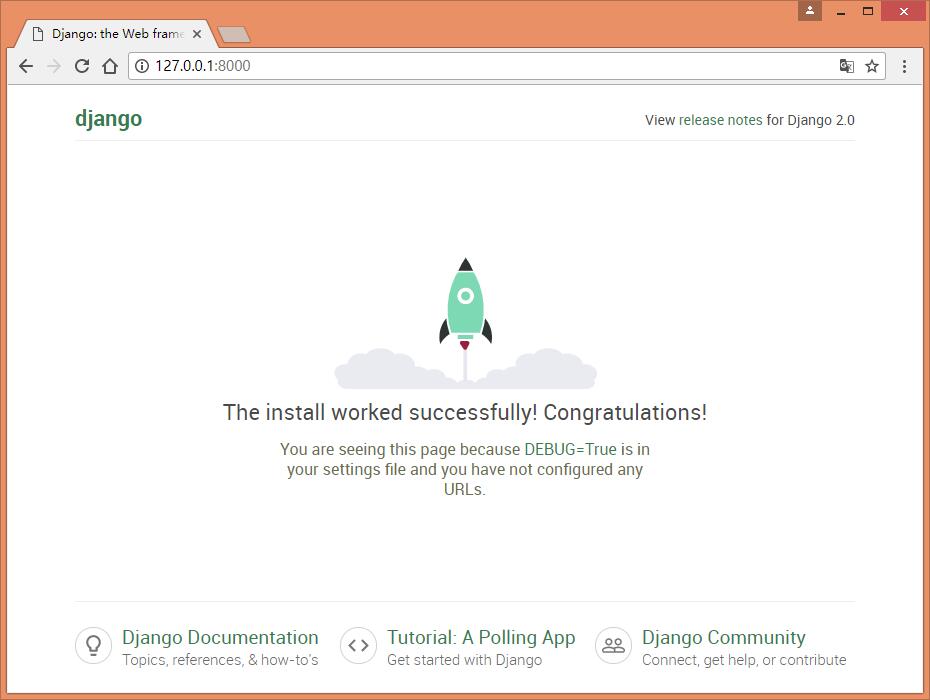Image resolution: width=930 pixels, height=700 pixels.
Task: Select the Django: the Web framework tab
Action: [x=117, y=34]
